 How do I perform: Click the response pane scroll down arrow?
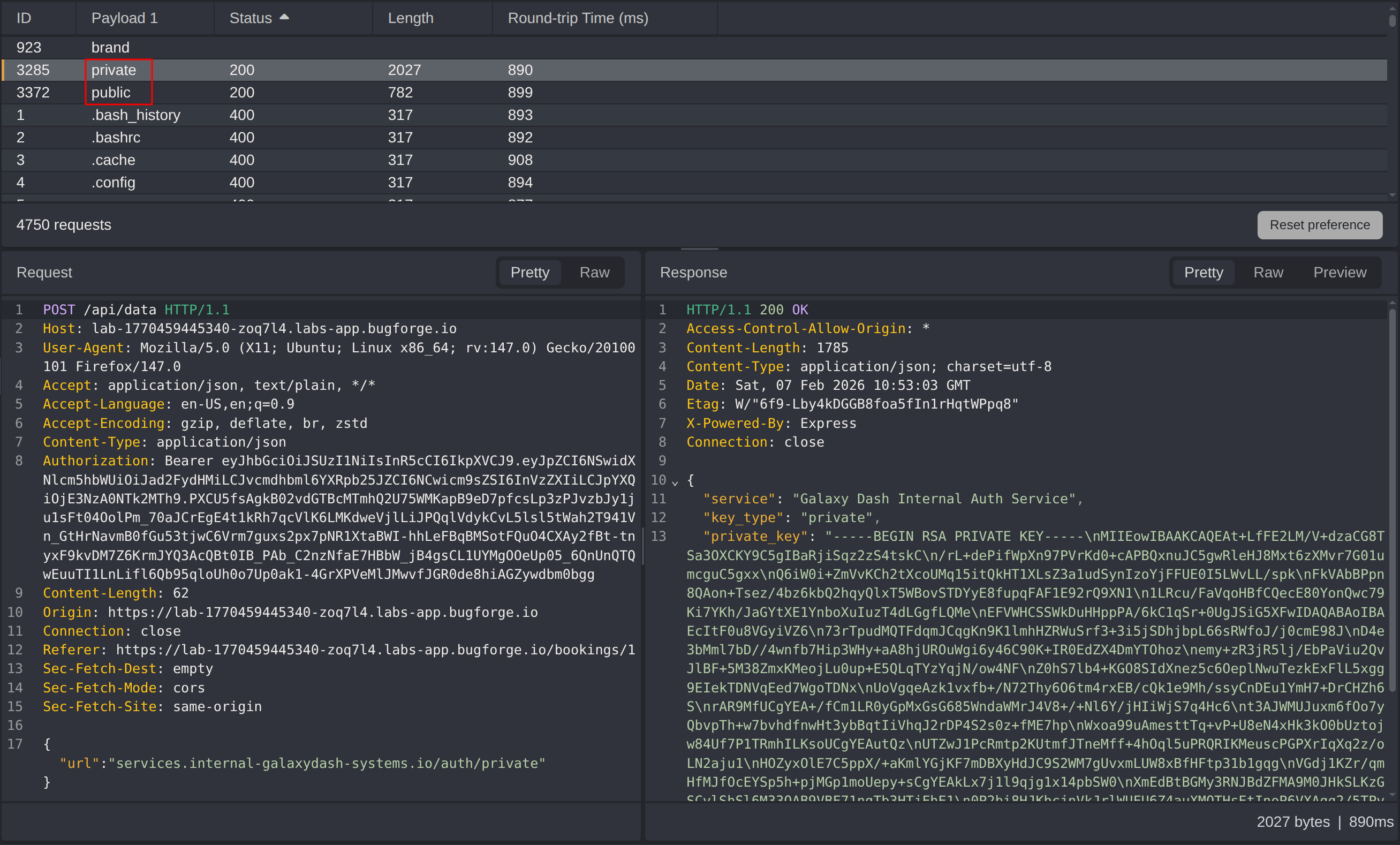1392,795
